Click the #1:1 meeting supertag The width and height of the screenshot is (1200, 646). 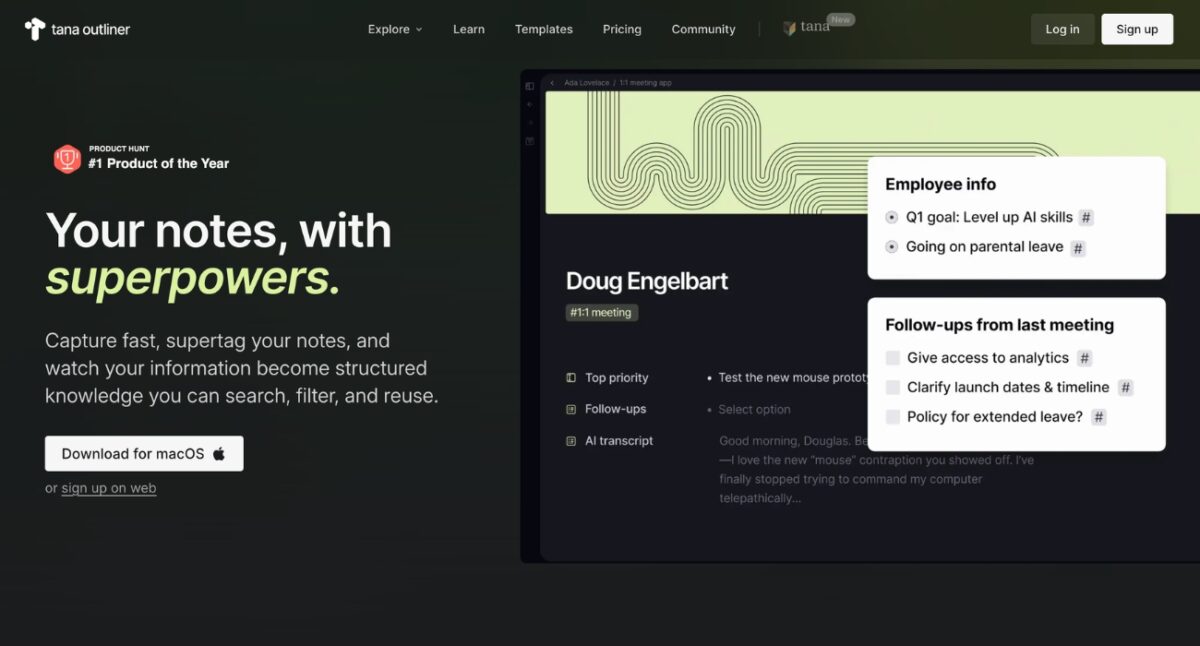click(601, 313)
